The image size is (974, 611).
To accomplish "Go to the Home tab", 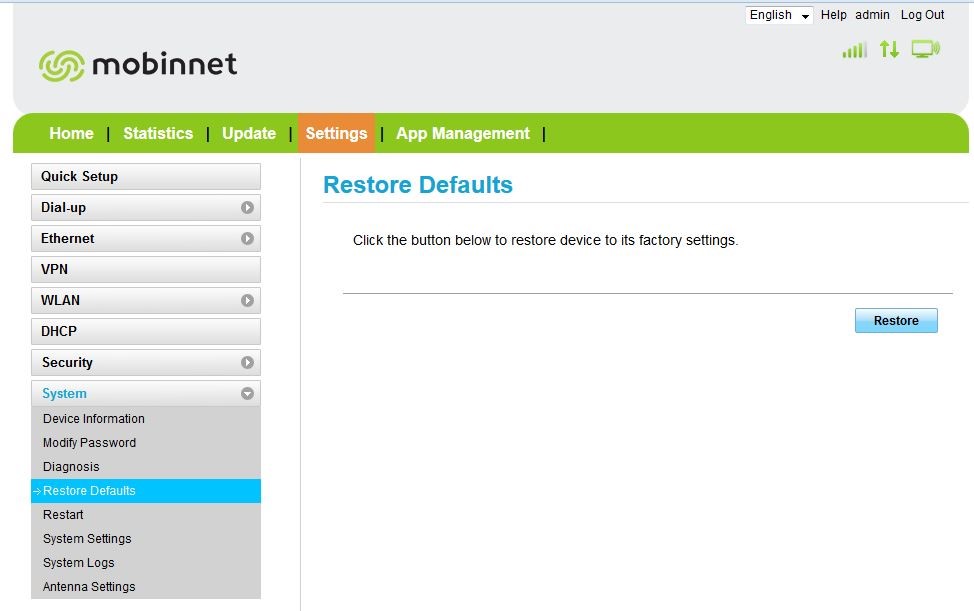I will click(71, 134).
